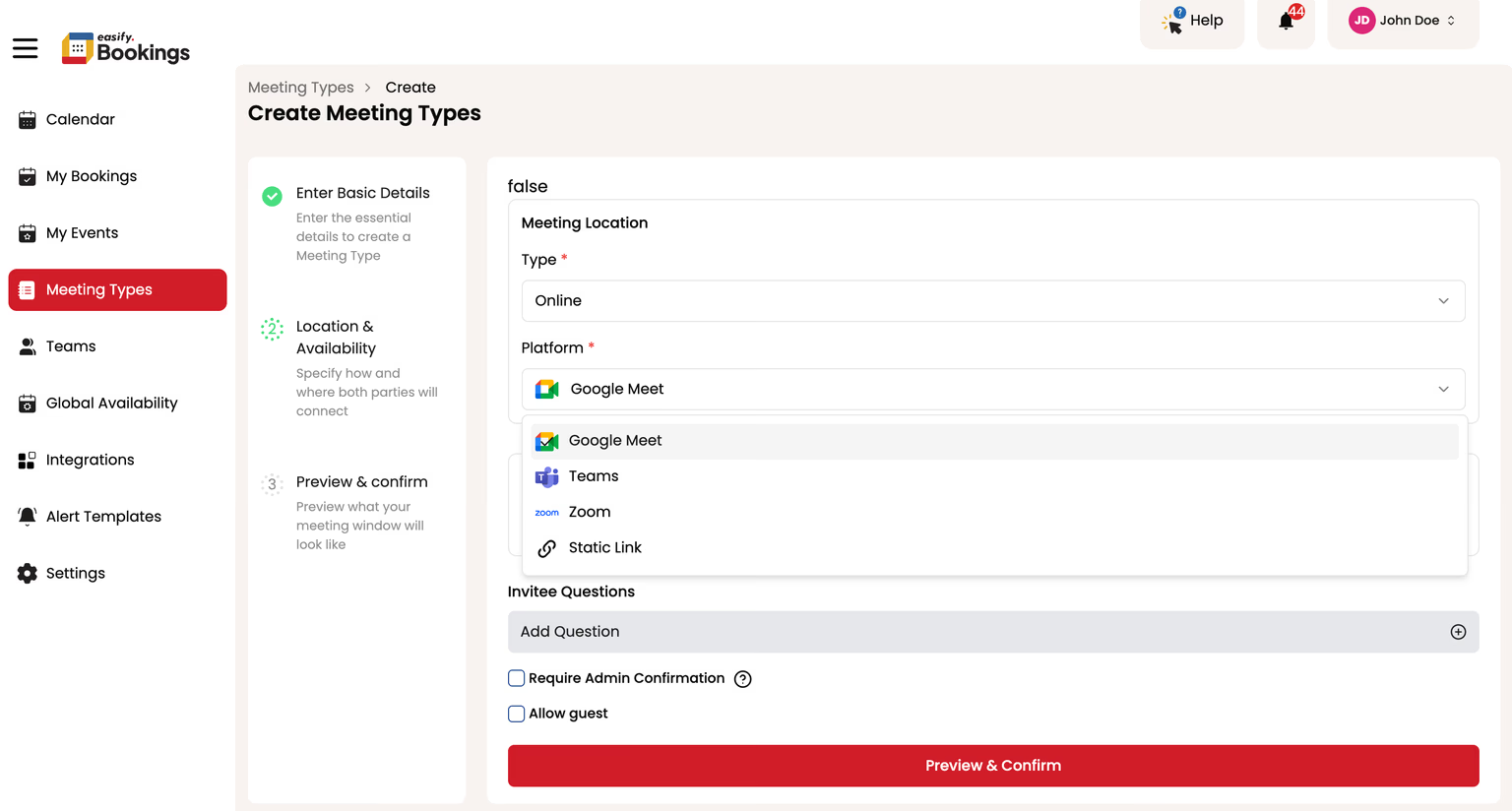
Task: Click the Microsoft Teams icon in platform list
Action: click(x=546, y=477)
